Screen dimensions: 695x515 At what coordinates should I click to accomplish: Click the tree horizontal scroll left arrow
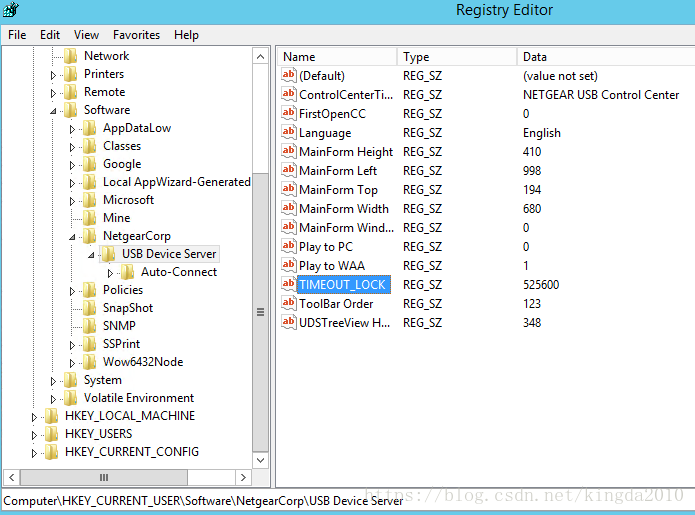(12, 477)
